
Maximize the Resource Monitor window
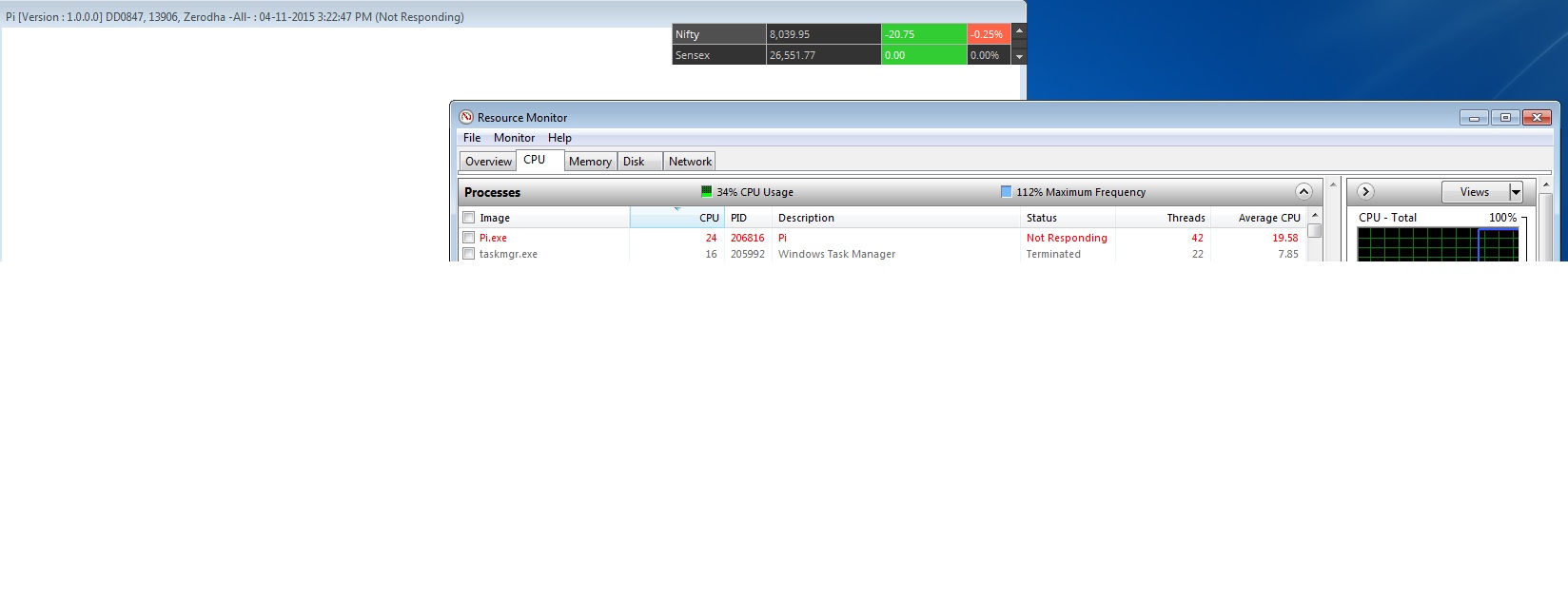1505,118
